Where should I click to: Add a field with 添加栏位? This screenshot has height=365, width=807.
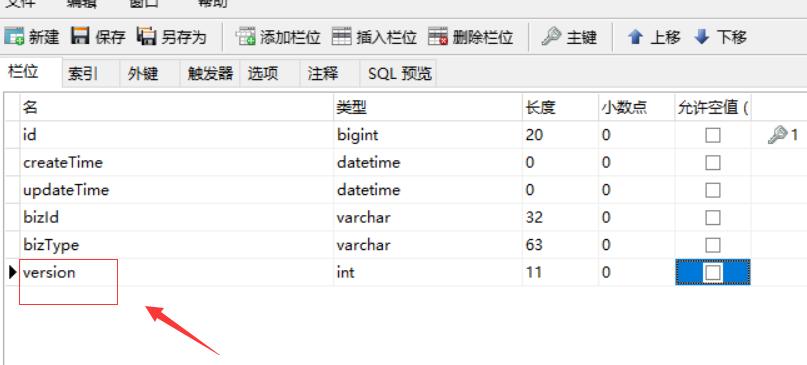point(278,37)
